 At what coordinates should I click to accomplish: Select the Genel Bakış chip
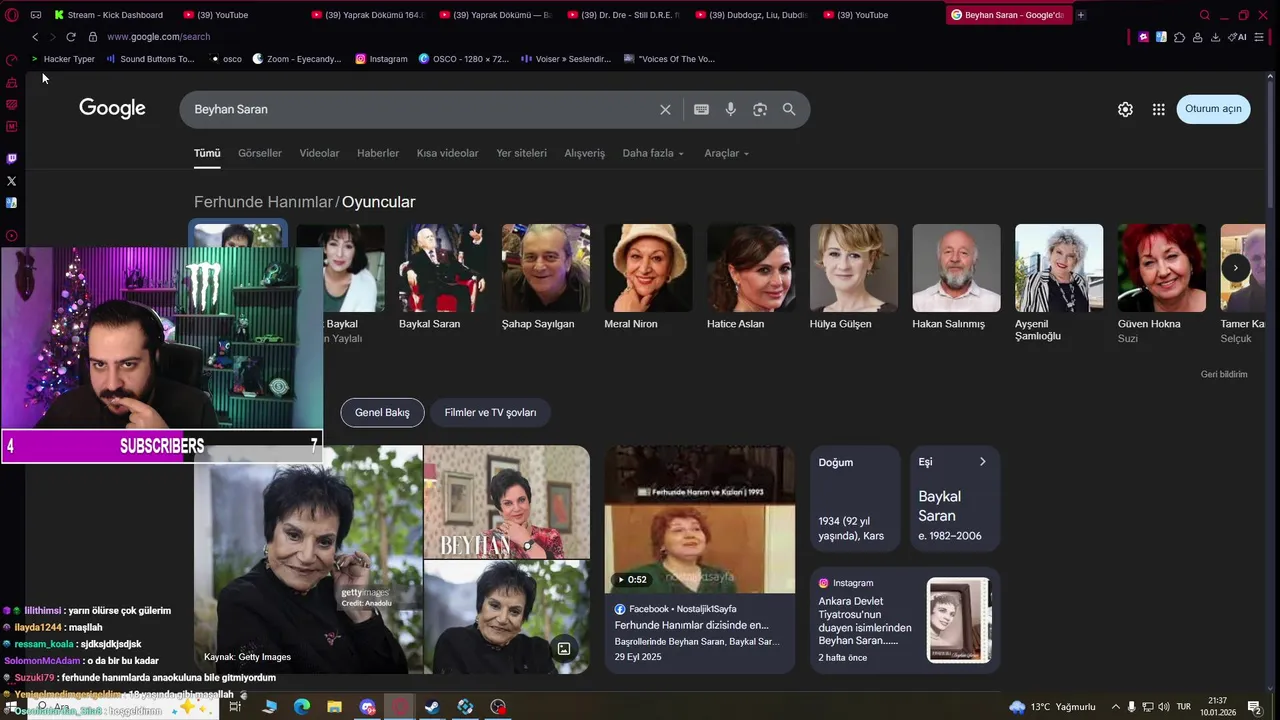382,412
